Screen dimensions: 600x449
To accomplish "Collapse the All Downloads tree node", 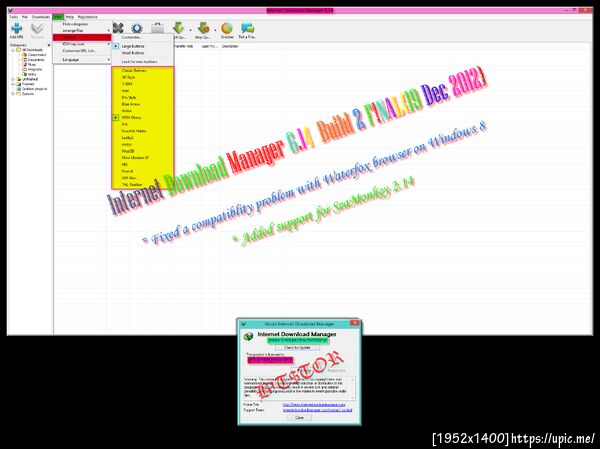I will coord(13,50).
